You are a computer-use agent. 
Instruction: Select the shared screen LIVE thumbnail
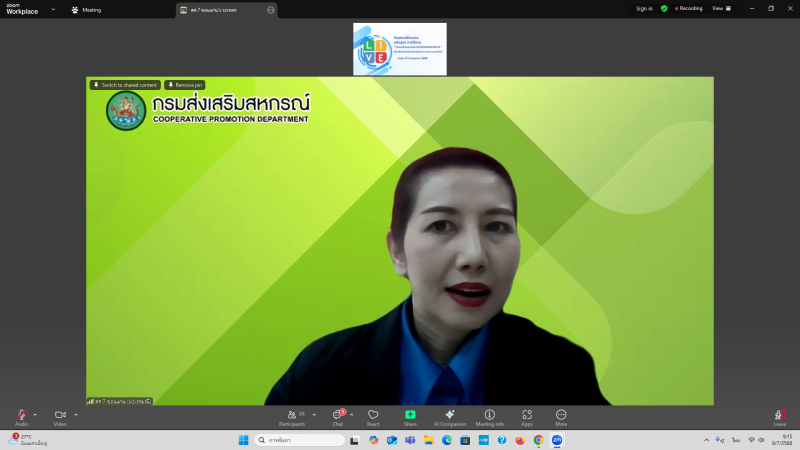point(399,49)
